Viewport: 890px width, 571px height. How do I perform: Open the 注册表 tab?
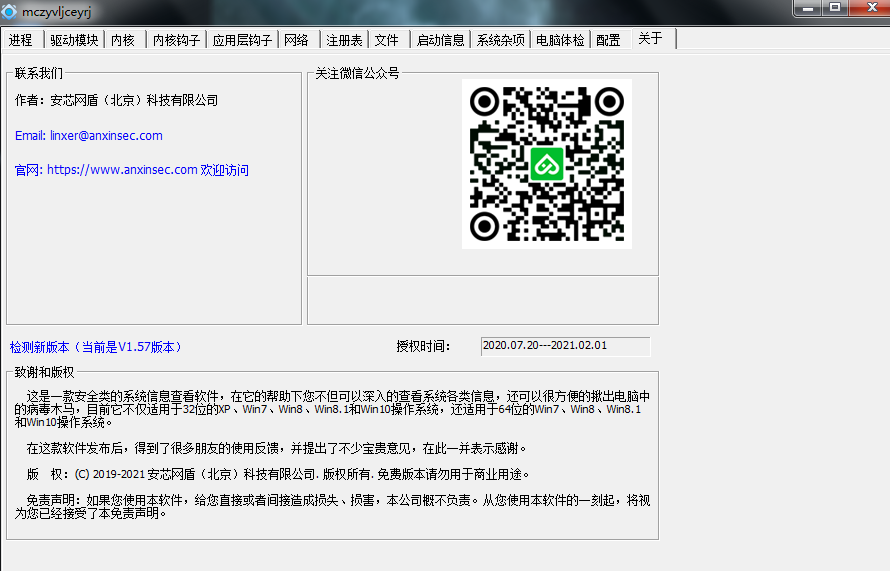tap(345, 40)
